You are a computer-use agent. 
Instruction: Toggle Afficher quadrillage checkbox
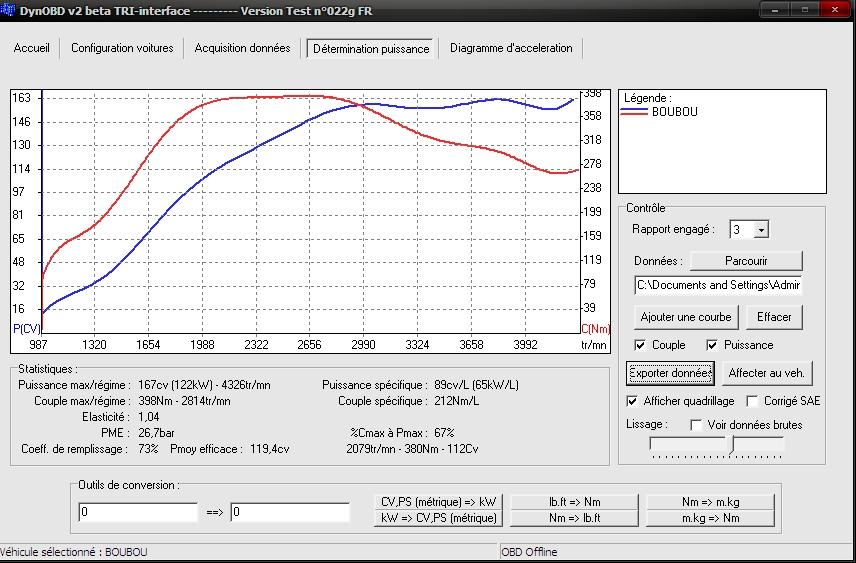click(632, 401)
